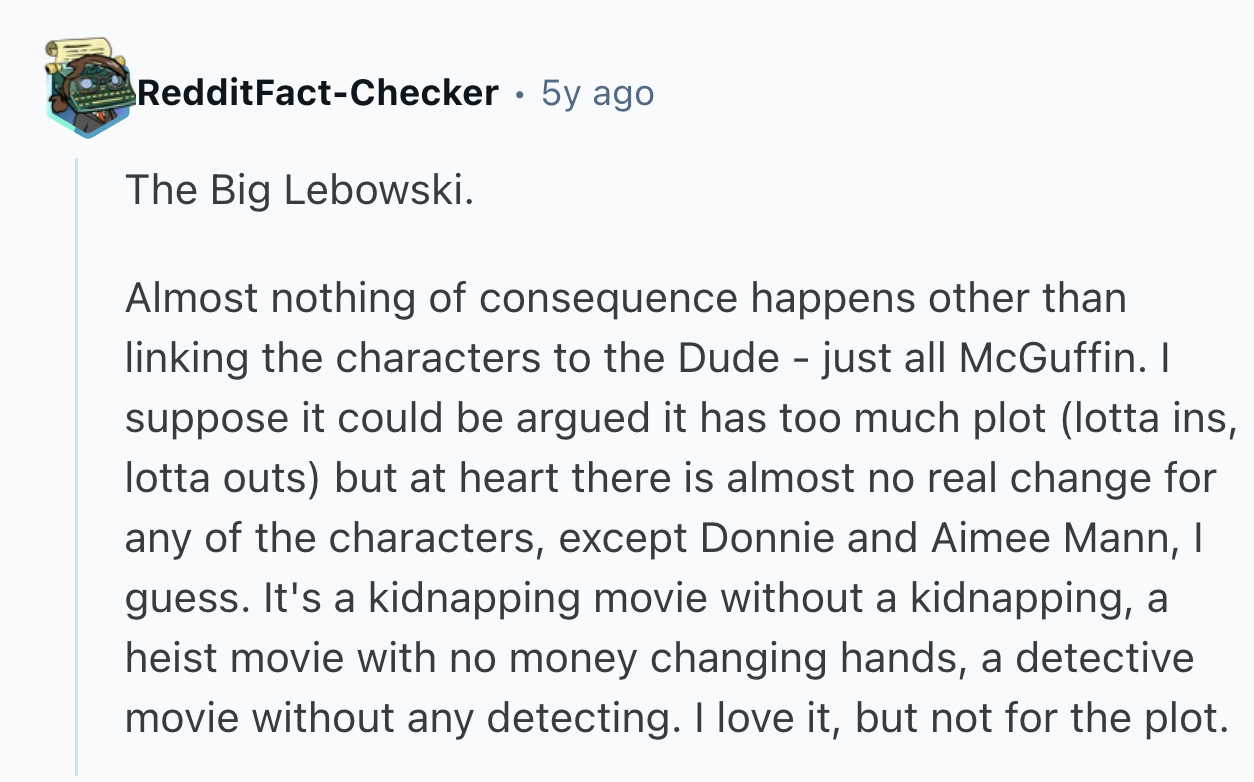Open the RedditFact-Checker user profile link
This screenshot has height=782, width=1254.
point(317,93)
